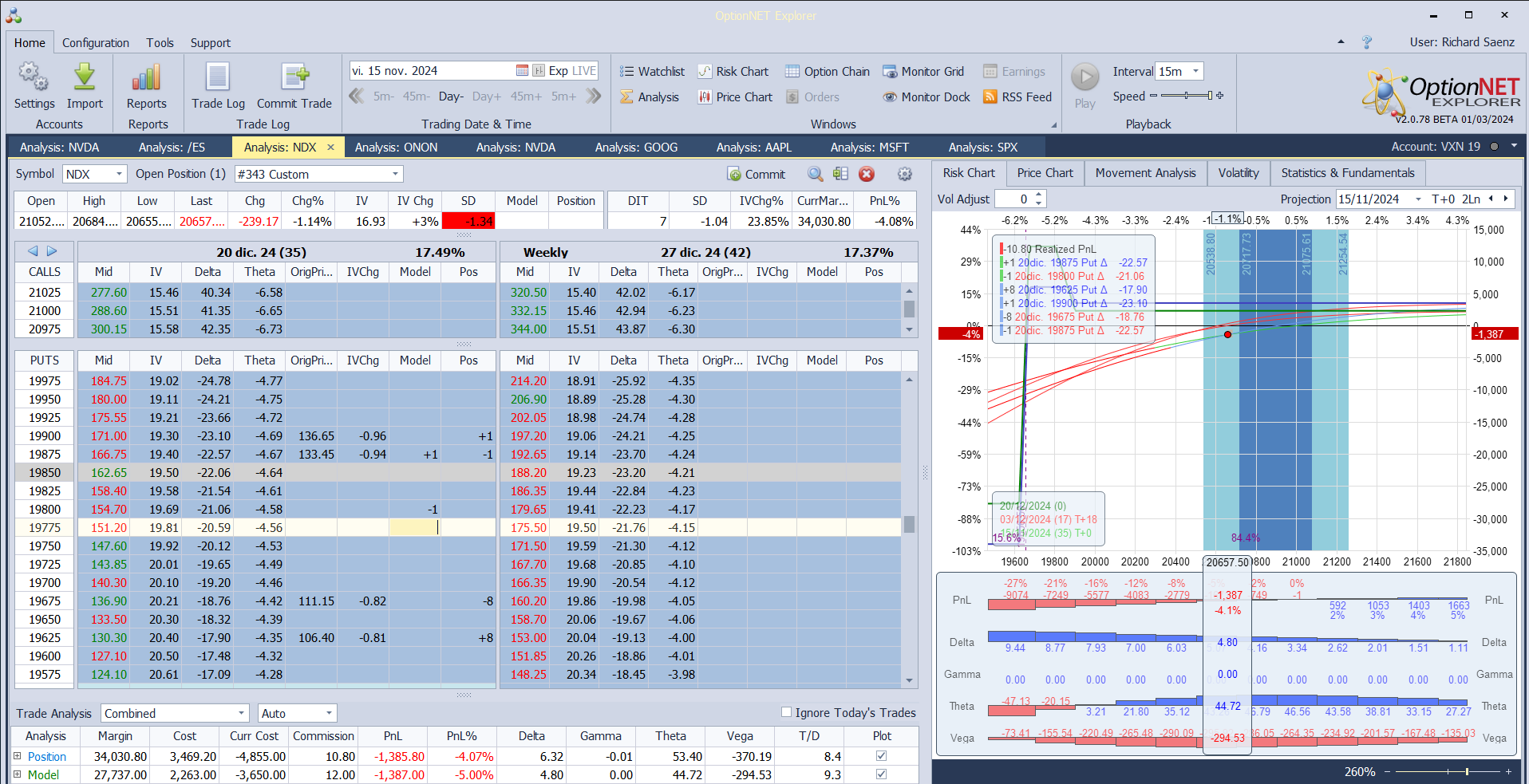Screen dimensions: 1529x784
Task: Go to previous expiration with left triangle
Action: click(x=33, y=251)
